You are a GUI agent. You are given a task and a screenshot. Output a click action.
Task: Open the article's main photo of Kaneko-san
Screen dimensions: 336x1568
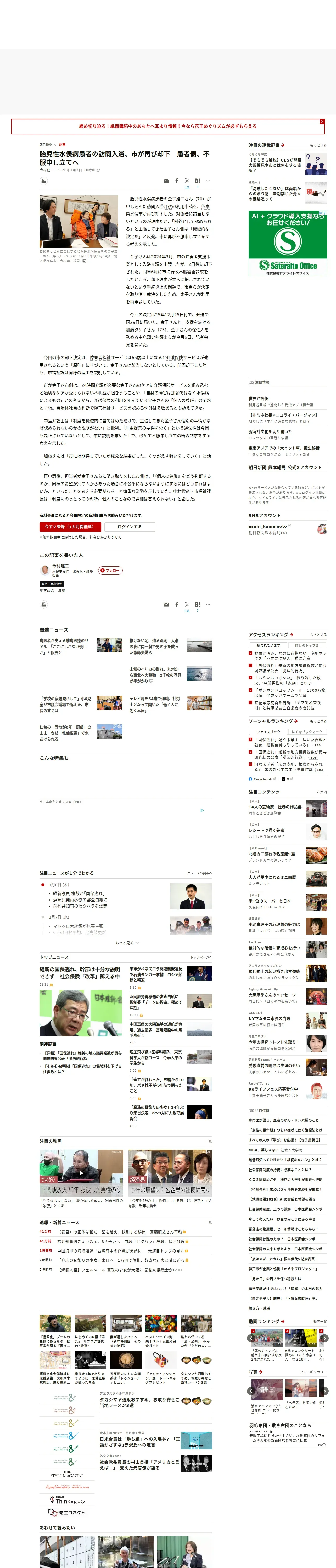pyautogui.click(x=79, y=222)
